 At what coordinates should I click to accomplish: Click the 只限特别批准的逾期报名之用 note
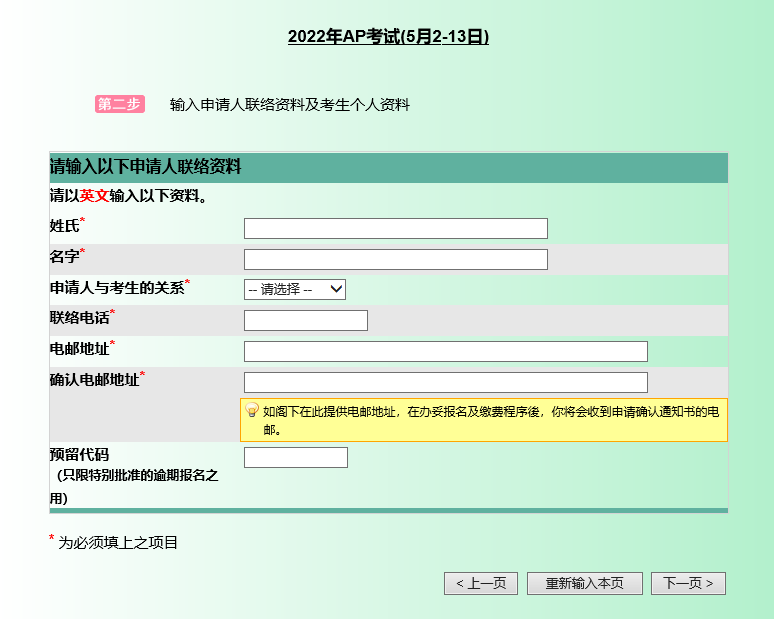pos(134,487)
